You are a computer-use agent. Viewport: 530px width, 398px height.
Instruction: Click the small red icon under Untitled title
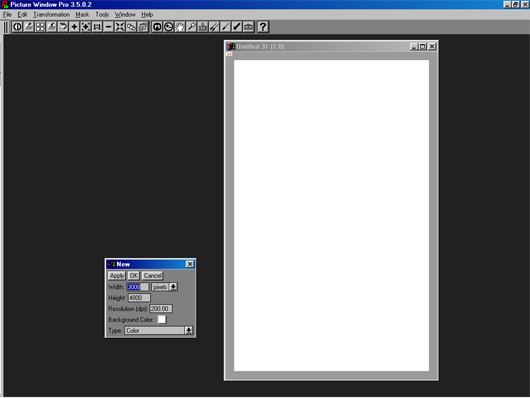click(x=230, y=54)
